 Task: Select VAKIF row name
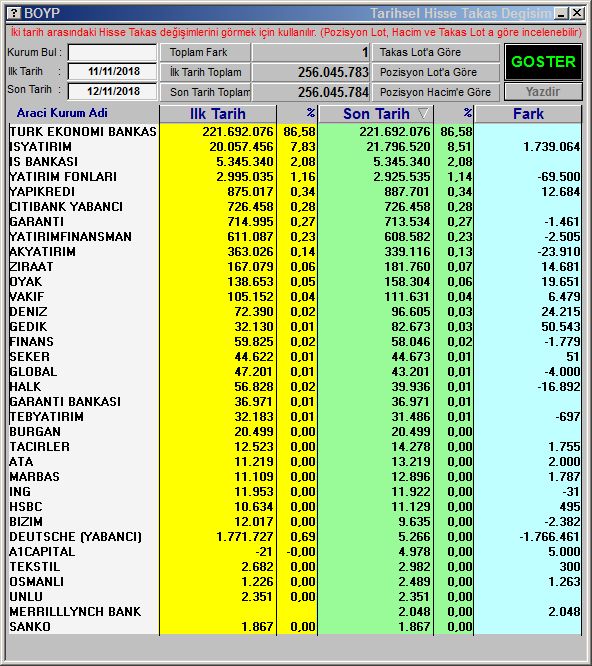[27, 297]
